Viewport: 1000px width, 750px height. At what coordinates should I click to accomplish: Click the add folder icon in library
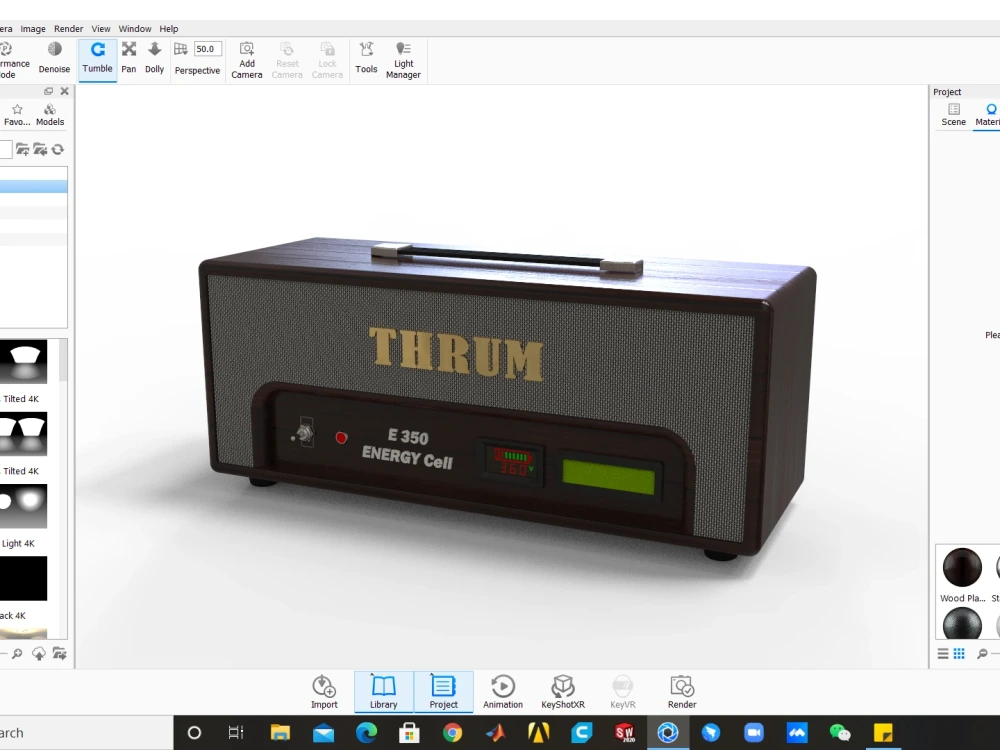[x=22, y=149]
